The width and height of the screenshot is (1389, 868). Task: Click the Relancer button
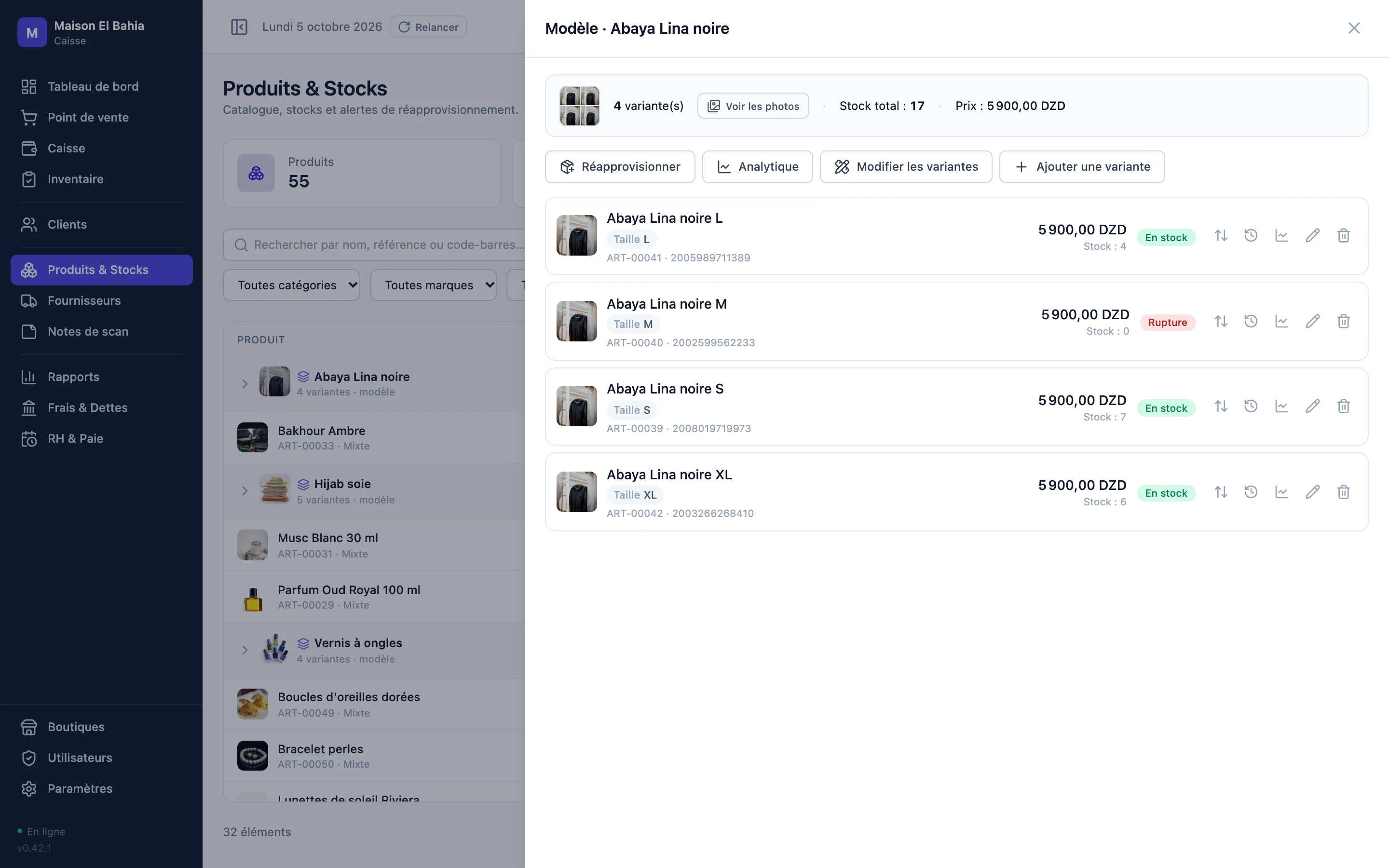(428, 27)
